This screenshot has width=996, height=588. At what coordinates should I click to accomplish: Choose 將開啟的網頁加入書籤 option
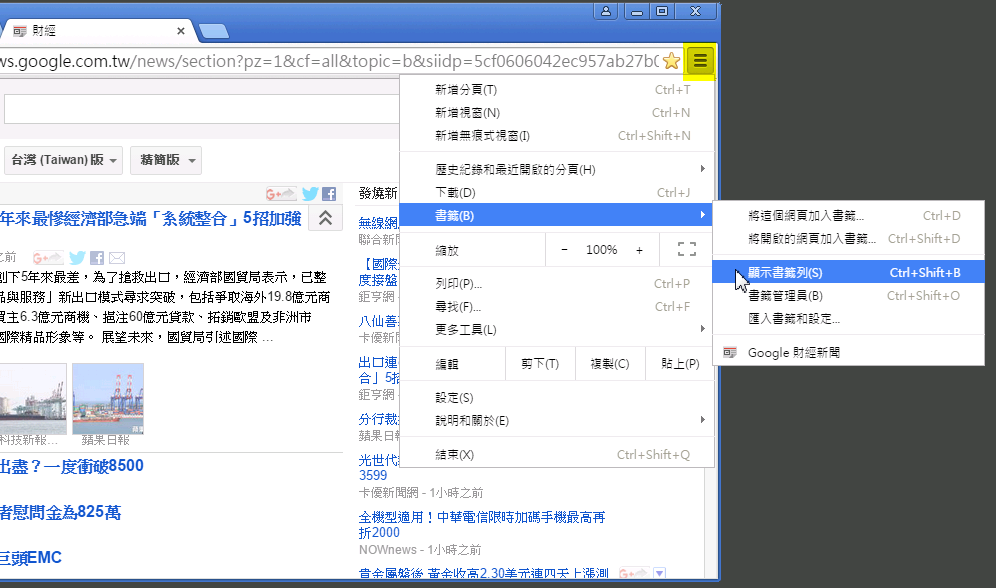(849, 238)
